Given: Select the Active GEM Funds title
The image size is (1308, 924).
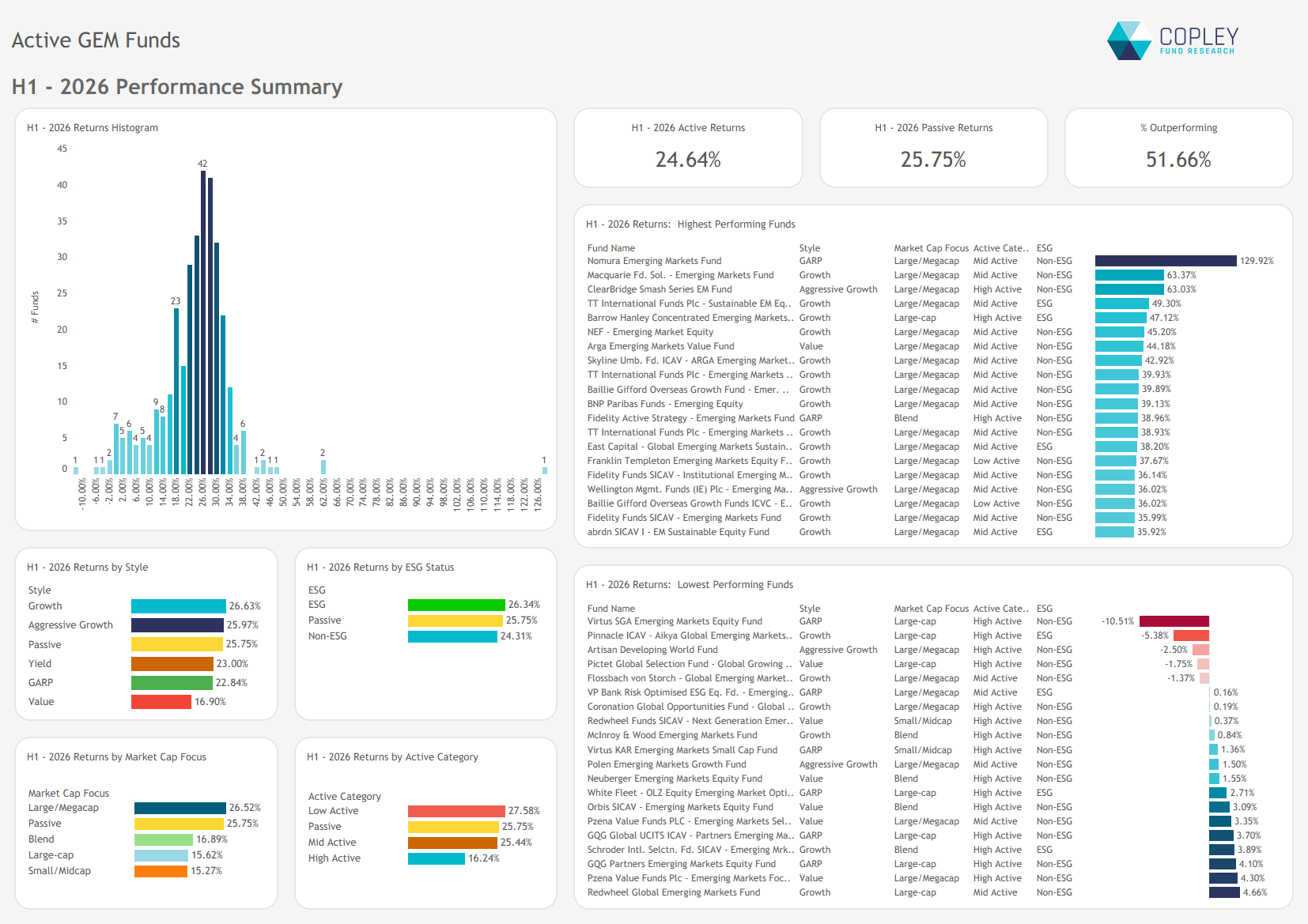Looking at the screenshot, I should pyautogui.click(x=96, y=40).
